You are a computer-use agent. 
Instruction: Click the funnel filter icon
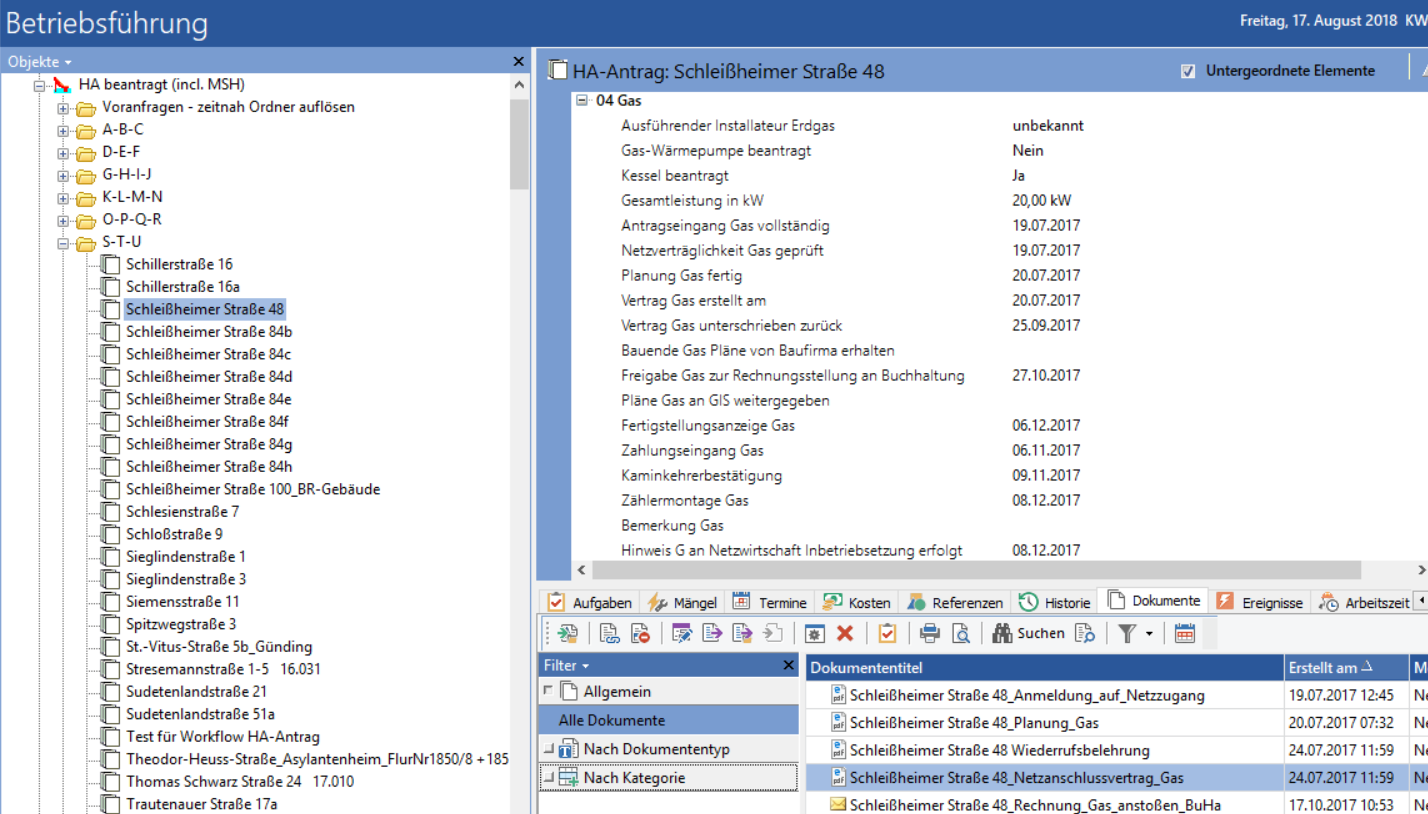click(x=1126, y=633)
